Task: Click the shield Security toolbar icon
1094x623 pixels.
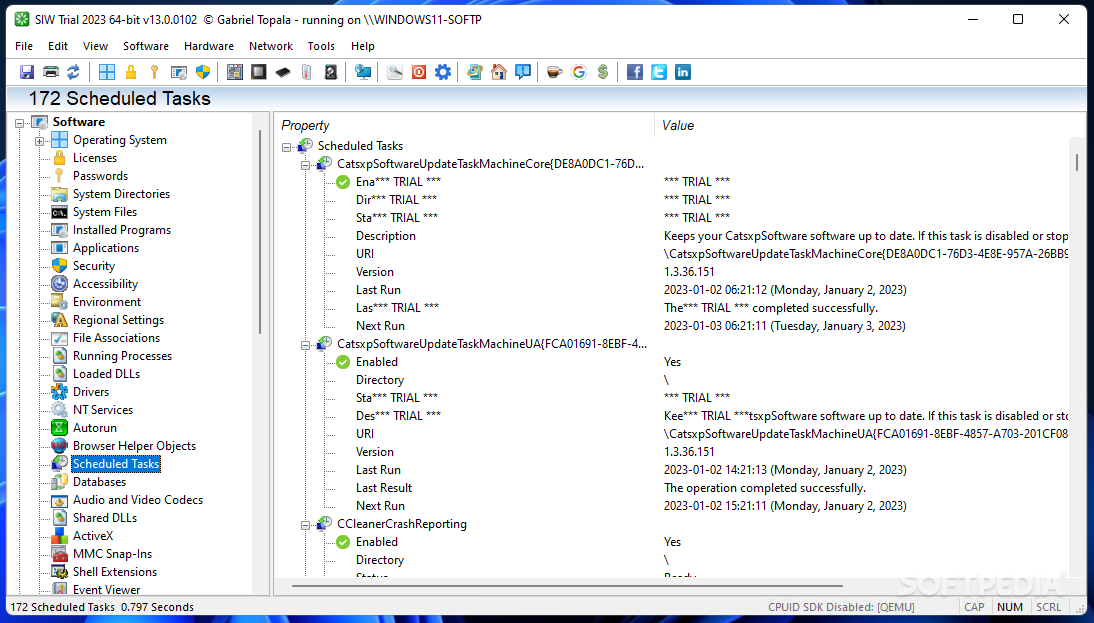Action: (x=203, y=72)
